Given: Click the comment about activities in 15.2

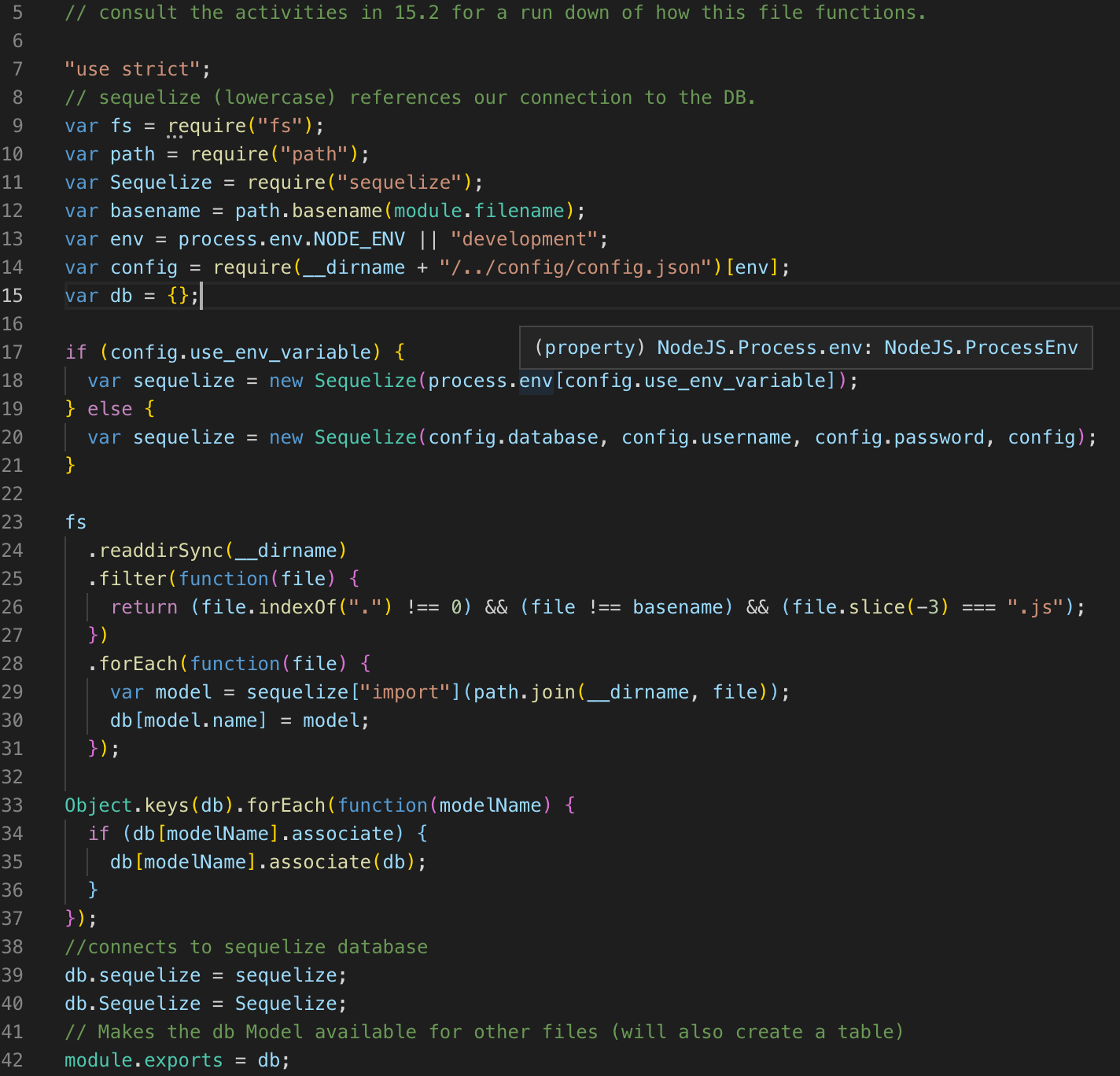Looking at the screenshot, I should tap(496, 12).
